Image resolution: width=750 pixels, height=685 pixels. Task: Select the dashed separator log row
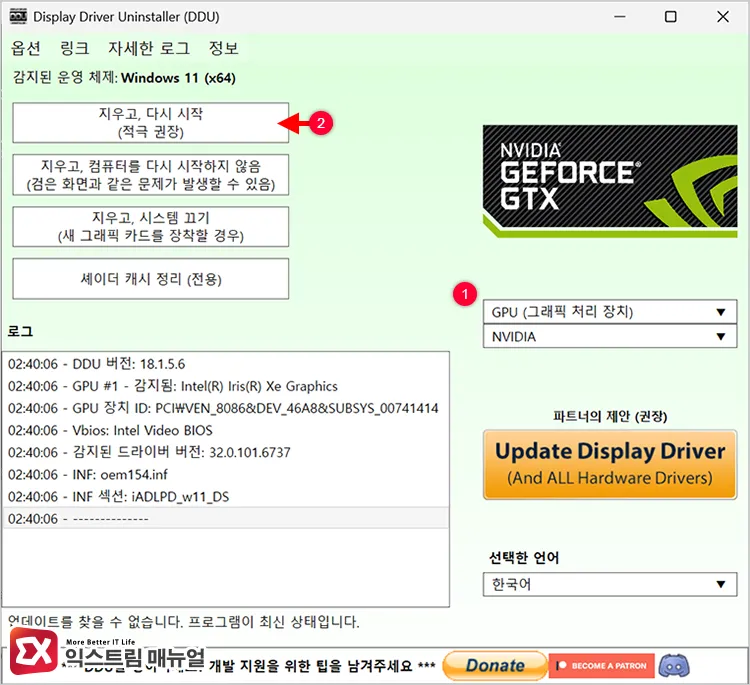[x=225, y=519]
